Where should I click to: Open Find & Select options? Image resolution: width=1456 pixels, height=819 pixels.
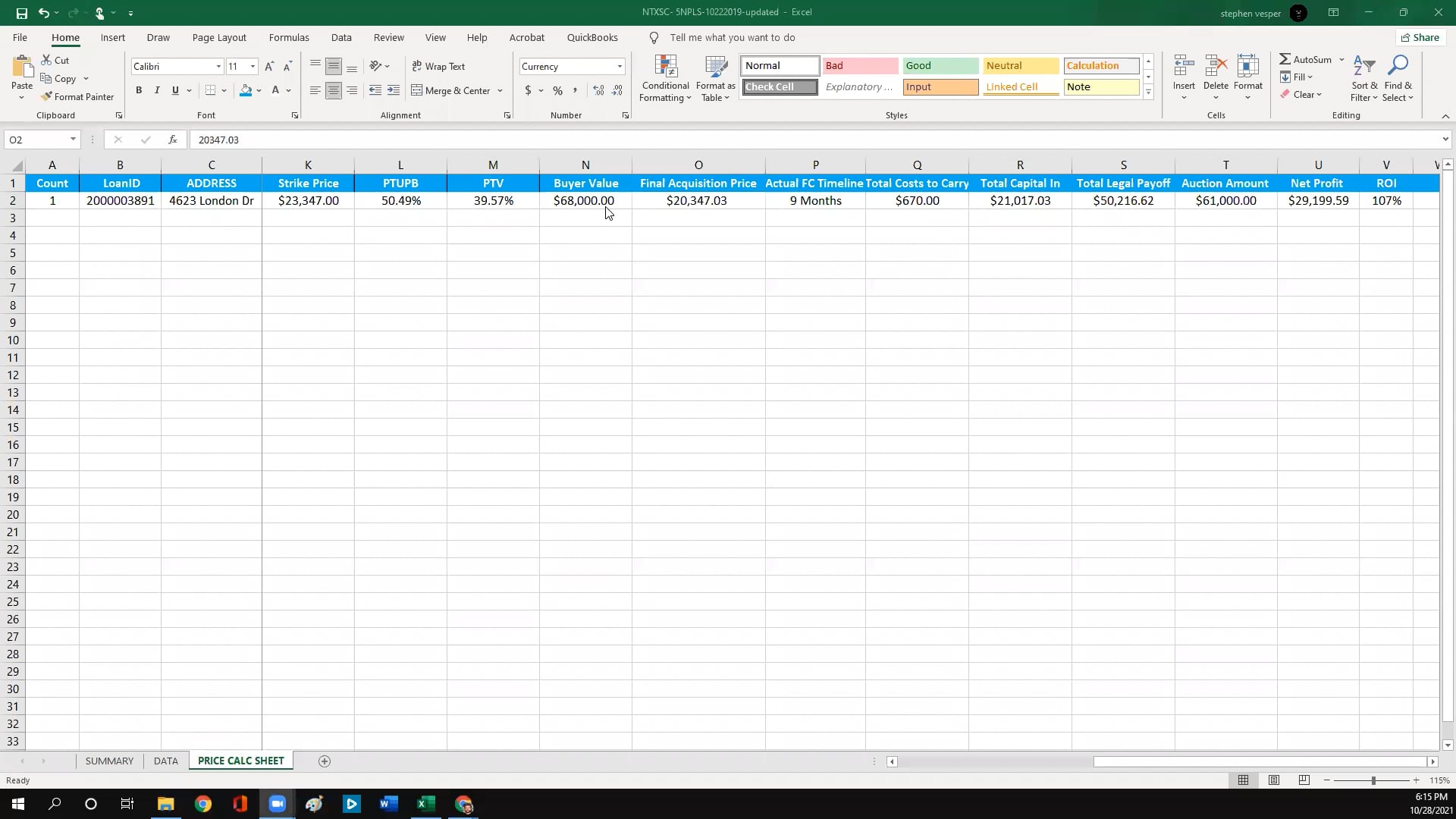1398,78
